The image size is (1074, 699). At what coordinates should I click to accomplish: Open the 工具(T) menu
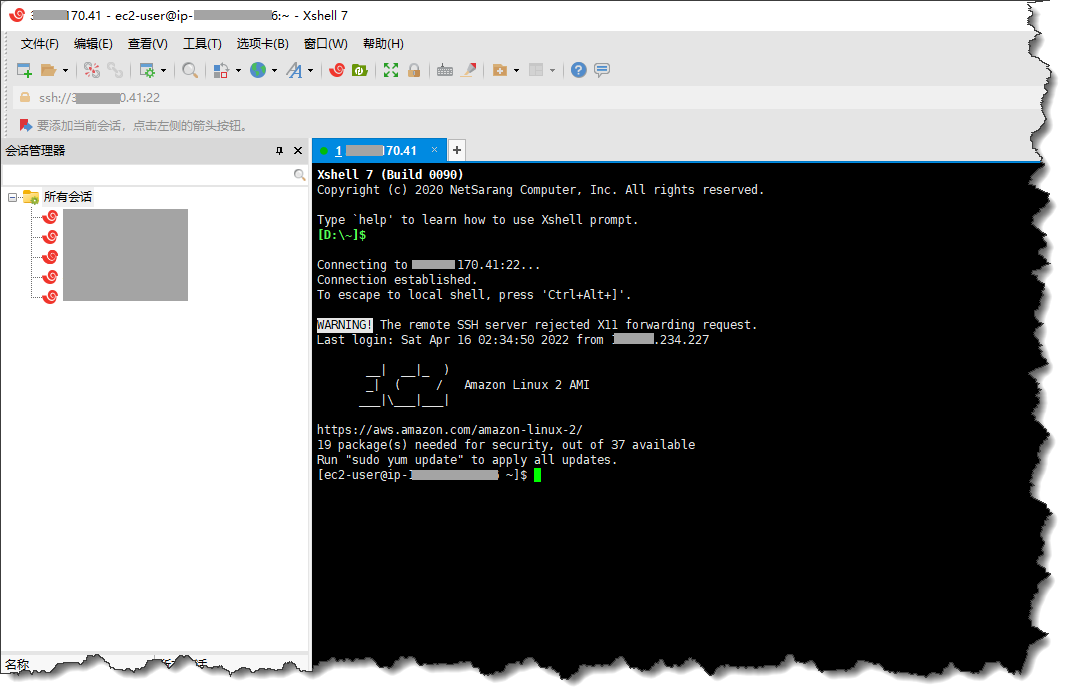202,44
